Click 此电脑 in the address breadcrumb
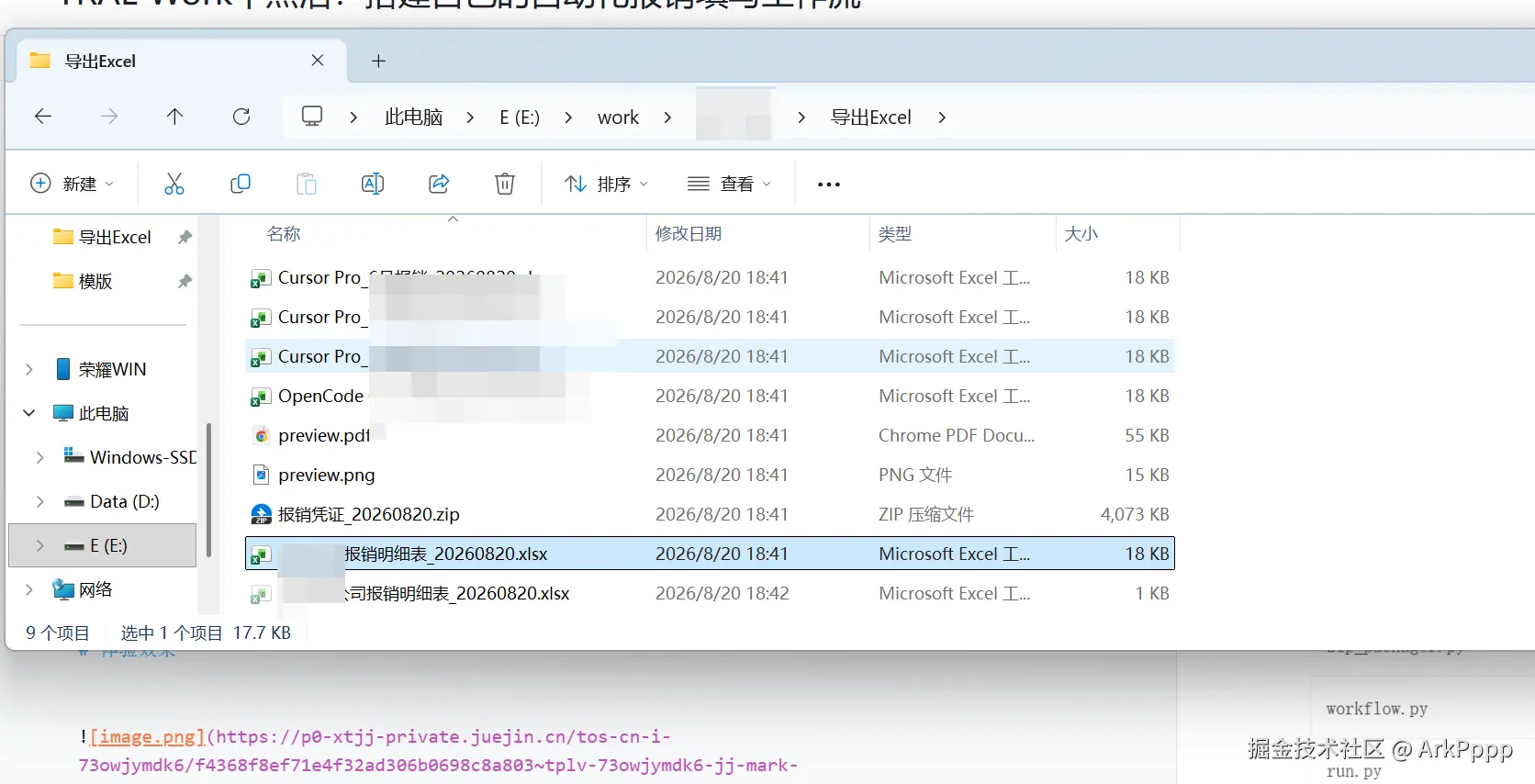 pyautogui.click(x=414, y=118)
